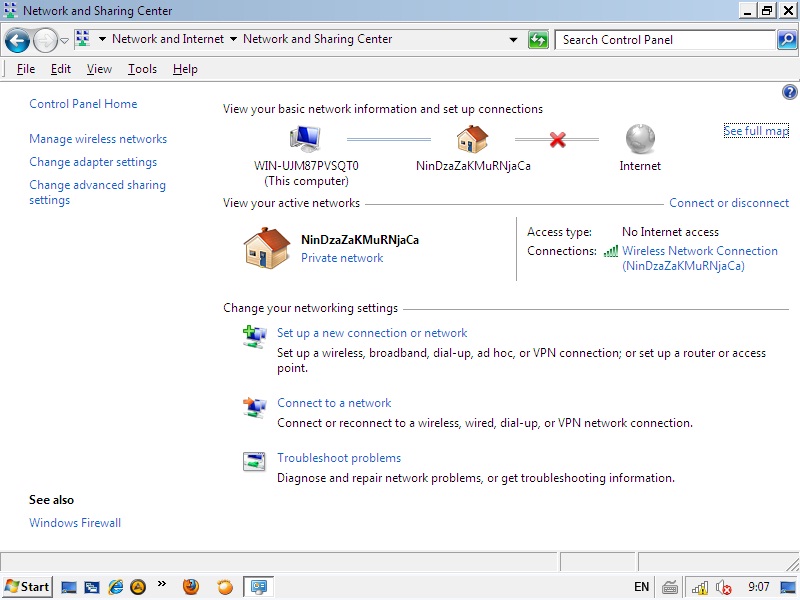Open the Edit menu
Screen dimensions: 800x600
[x=61, y=69]
